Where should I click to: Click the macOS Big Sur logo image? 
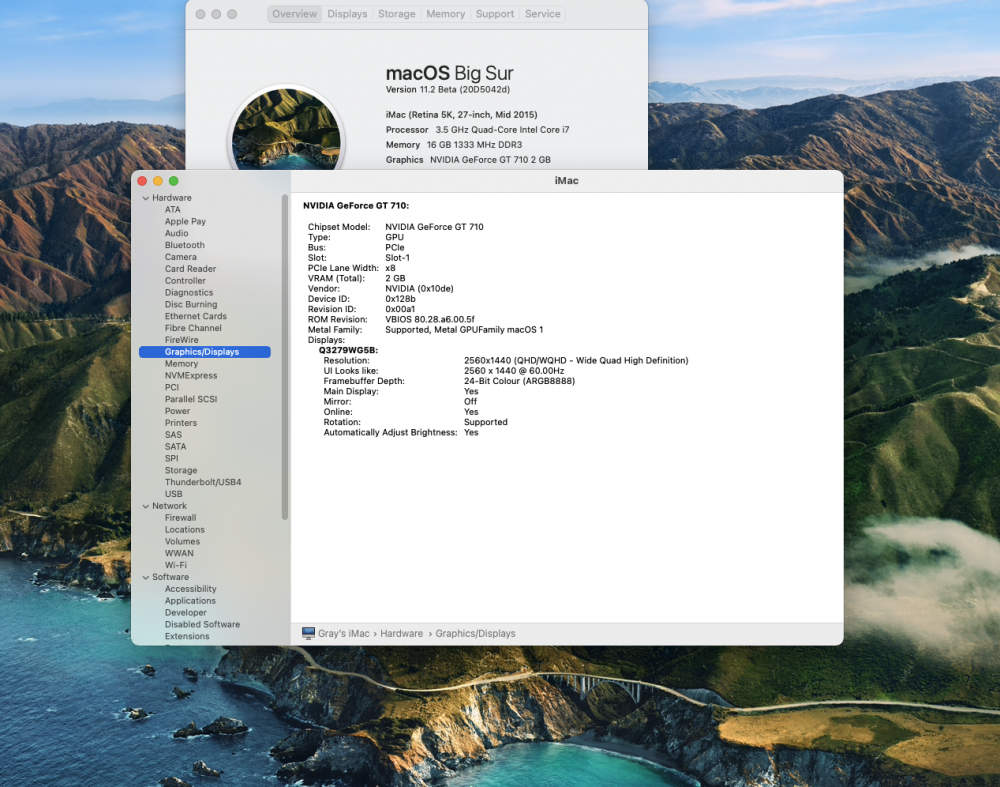(286, 130)
